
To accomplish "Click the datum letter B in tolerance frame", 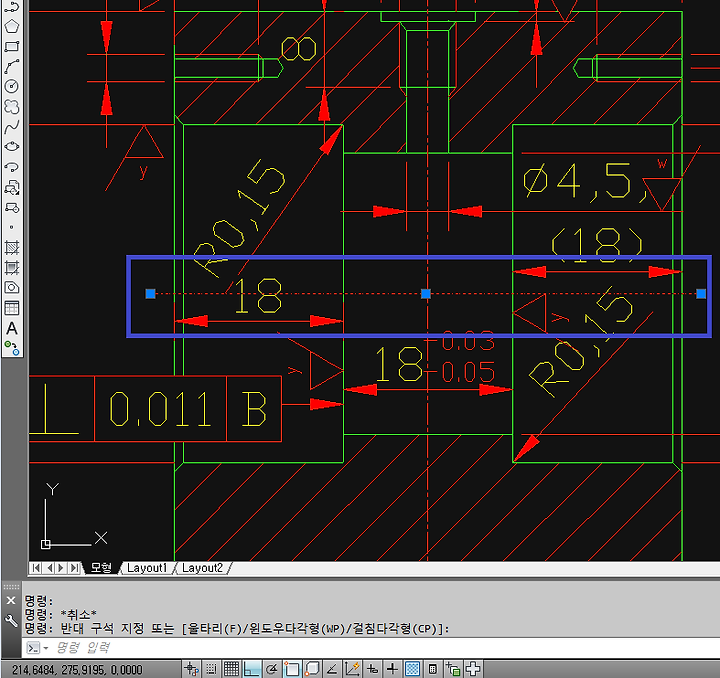I will click(x=254, y=409).
